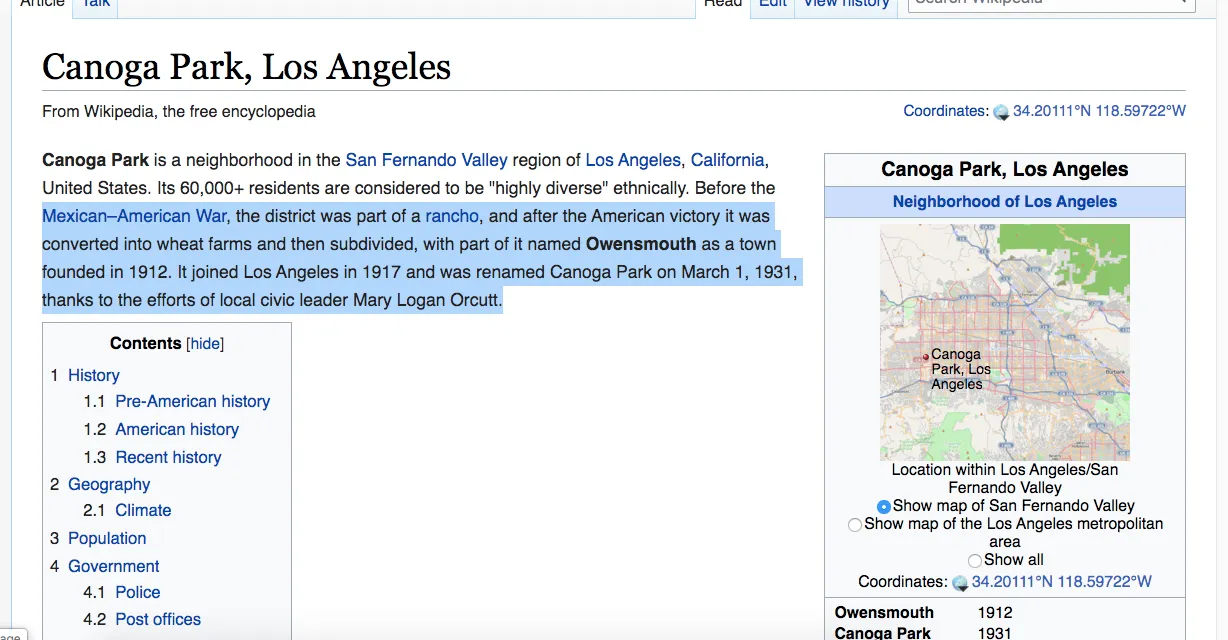
Task: Open the Talk tab
Action: coord(96,4)
